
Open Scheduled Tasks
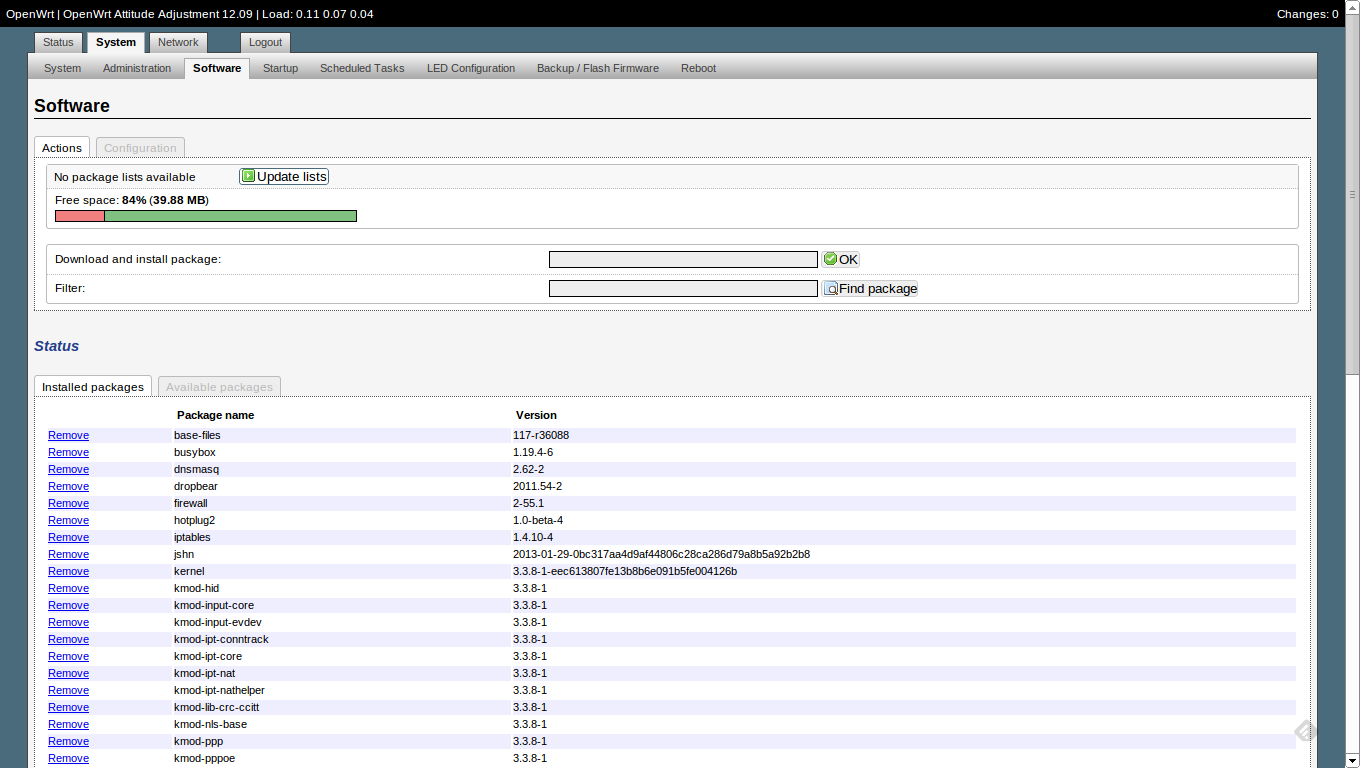click(x=362, y=68)
